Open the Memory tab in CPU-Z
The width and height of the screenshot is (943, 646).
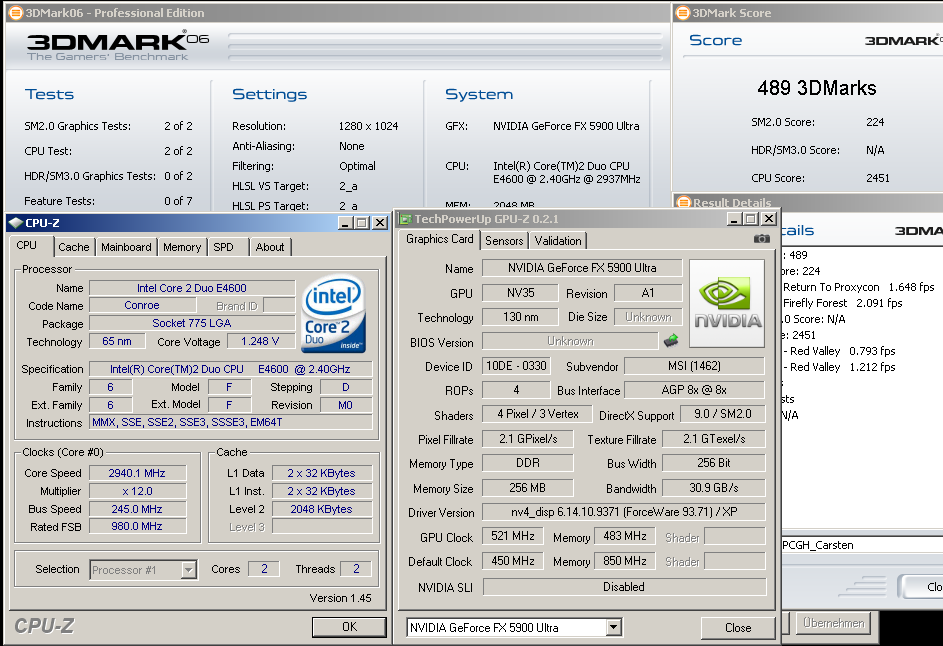182,247
